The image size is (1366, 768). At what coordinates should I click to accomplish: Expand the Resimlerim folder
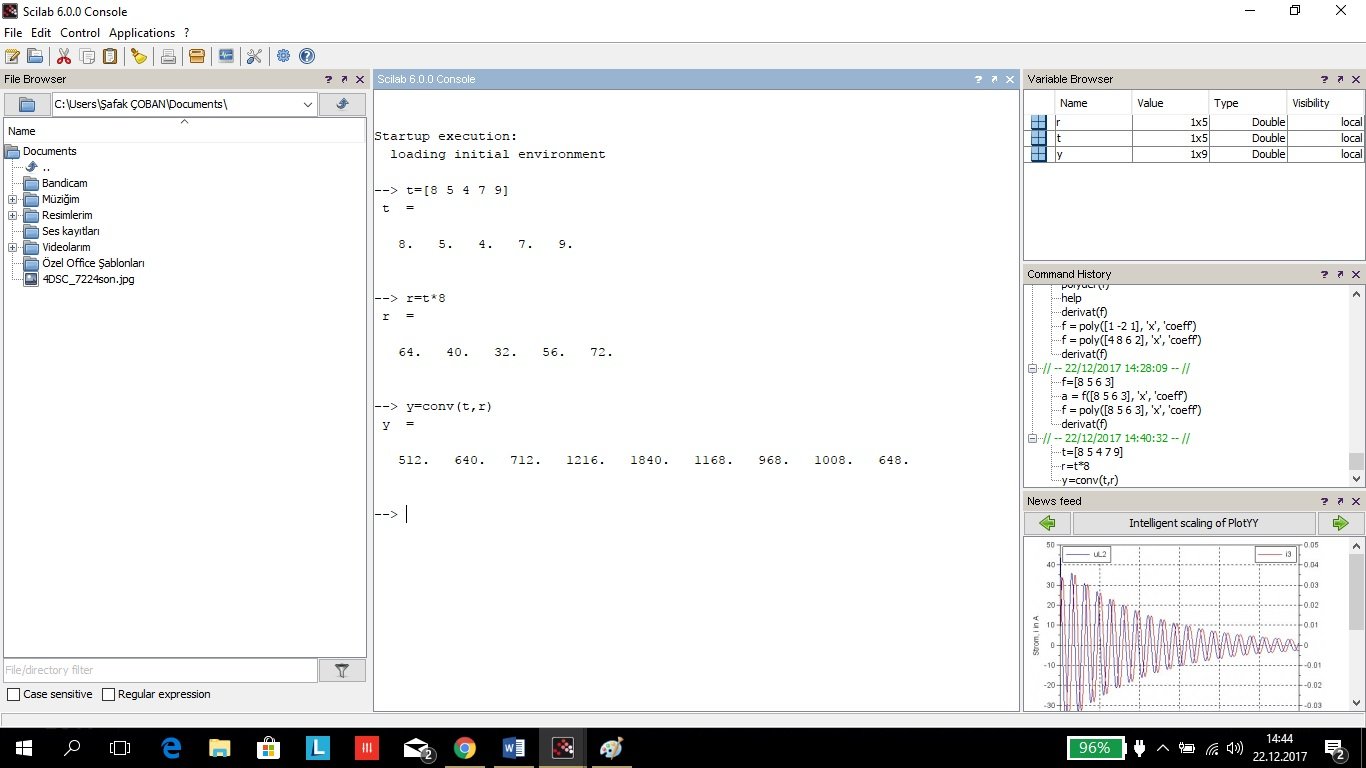point(12,215)
